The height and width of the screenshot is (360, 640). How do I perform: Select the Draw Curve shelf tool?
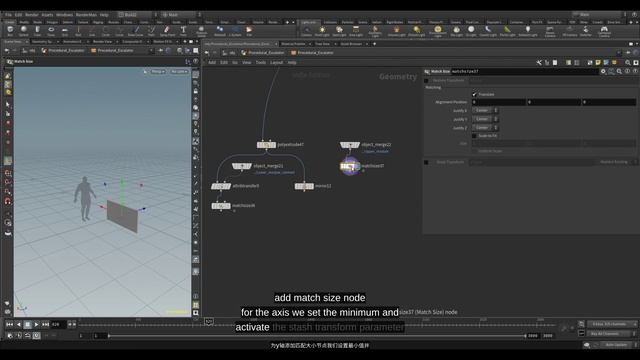pos(136,31)
